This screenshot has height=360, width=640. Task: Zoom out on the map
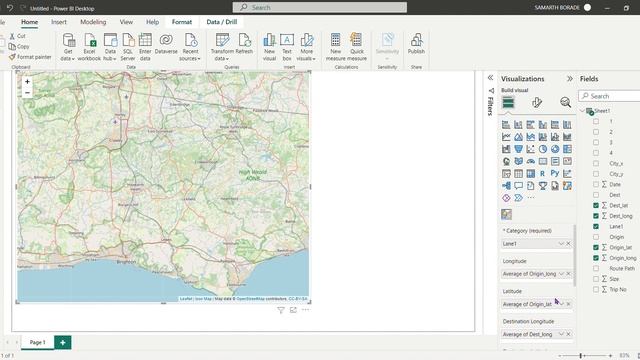click(27, 93)
